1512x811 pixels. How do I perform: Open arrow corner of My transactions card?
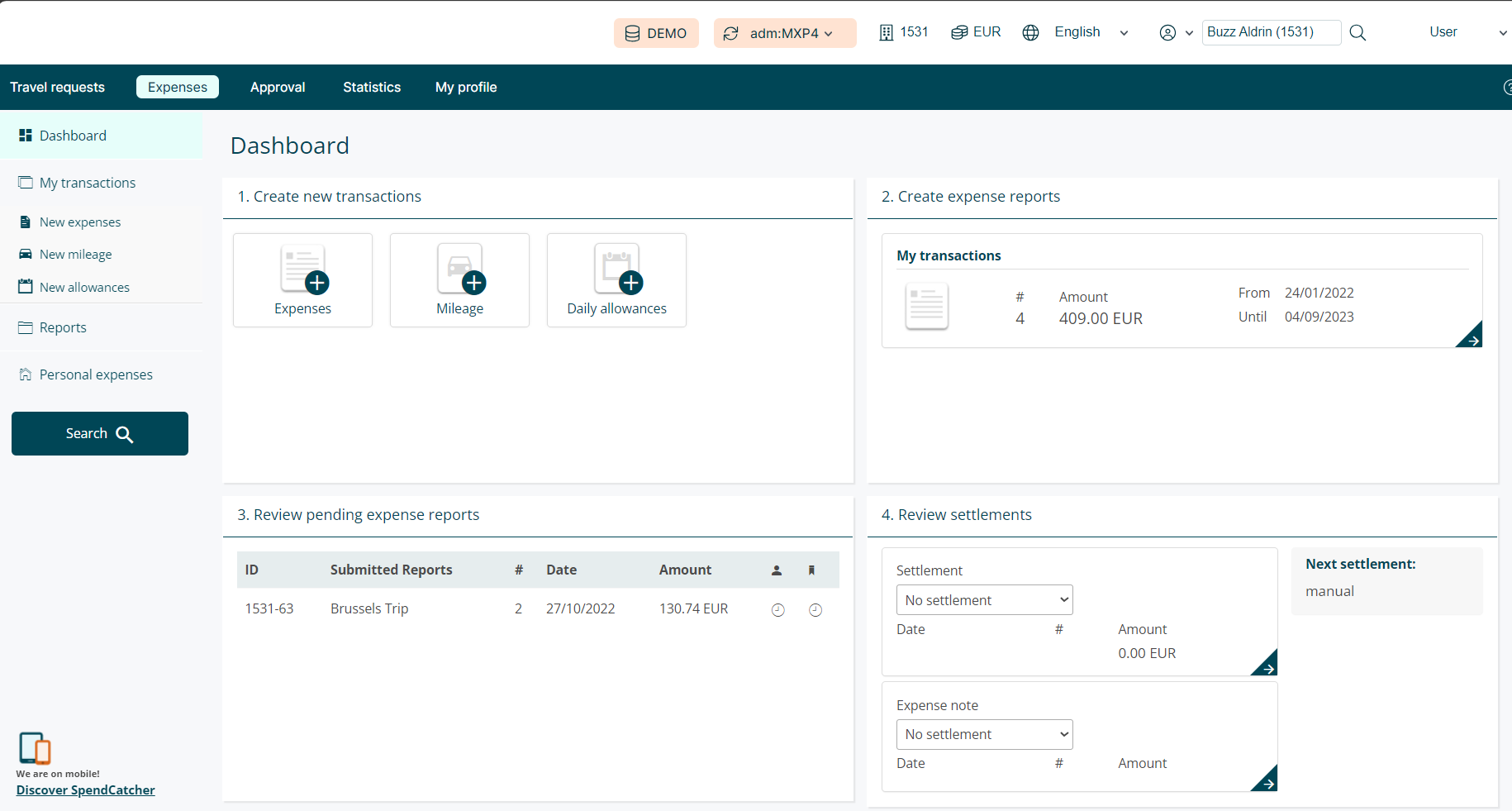pos(1470,336)
